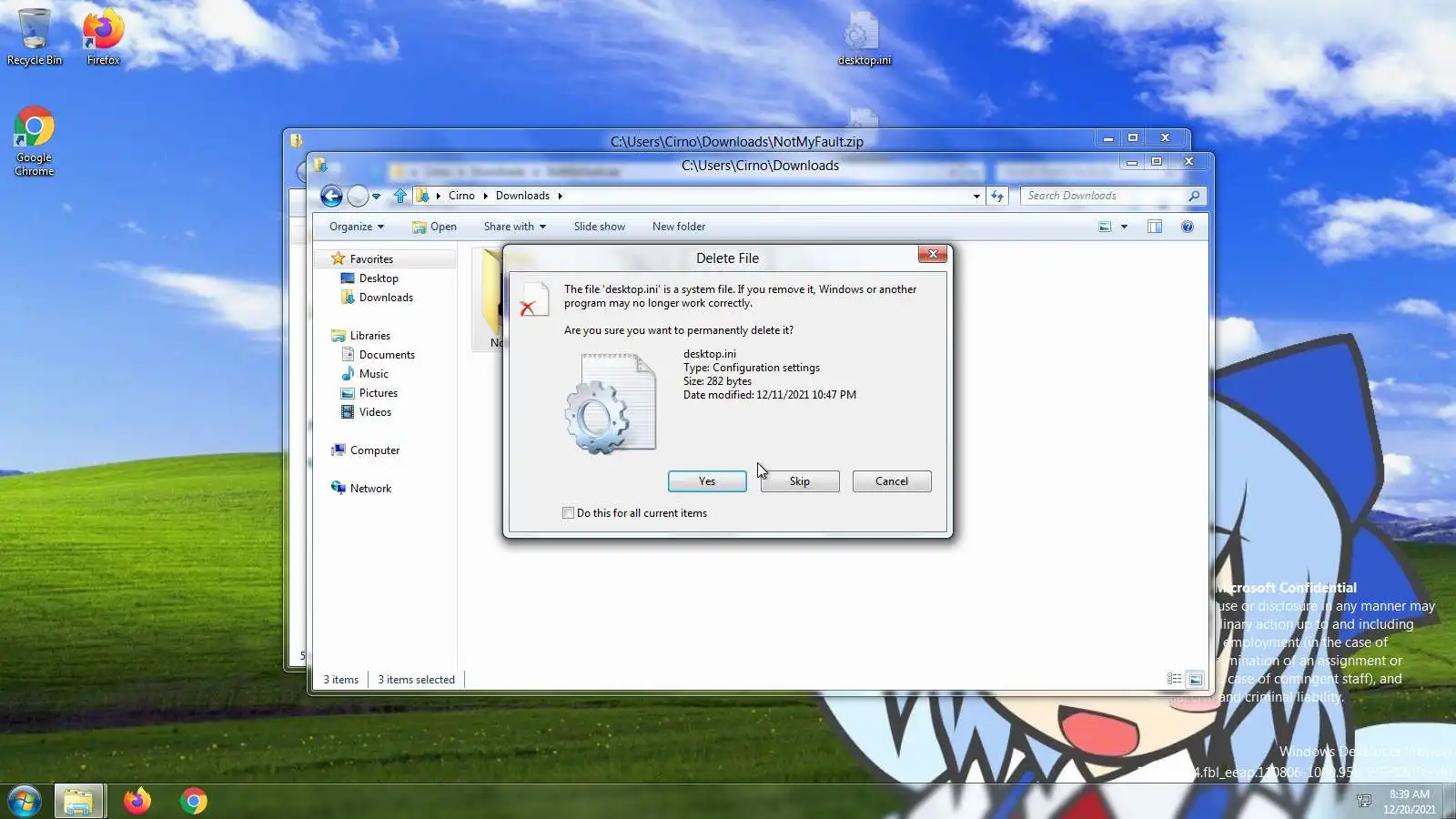Open the Windows Start menu
Viewport: 1456px width, 819px height.
(x=25, y=801)
